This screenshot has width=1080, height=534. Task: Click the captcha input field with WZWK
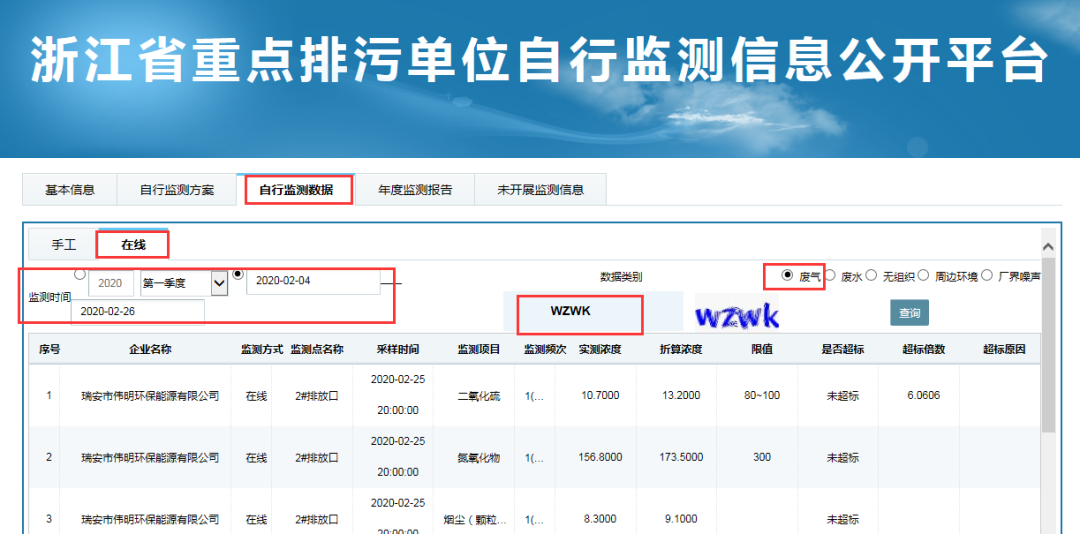[593, 311]
